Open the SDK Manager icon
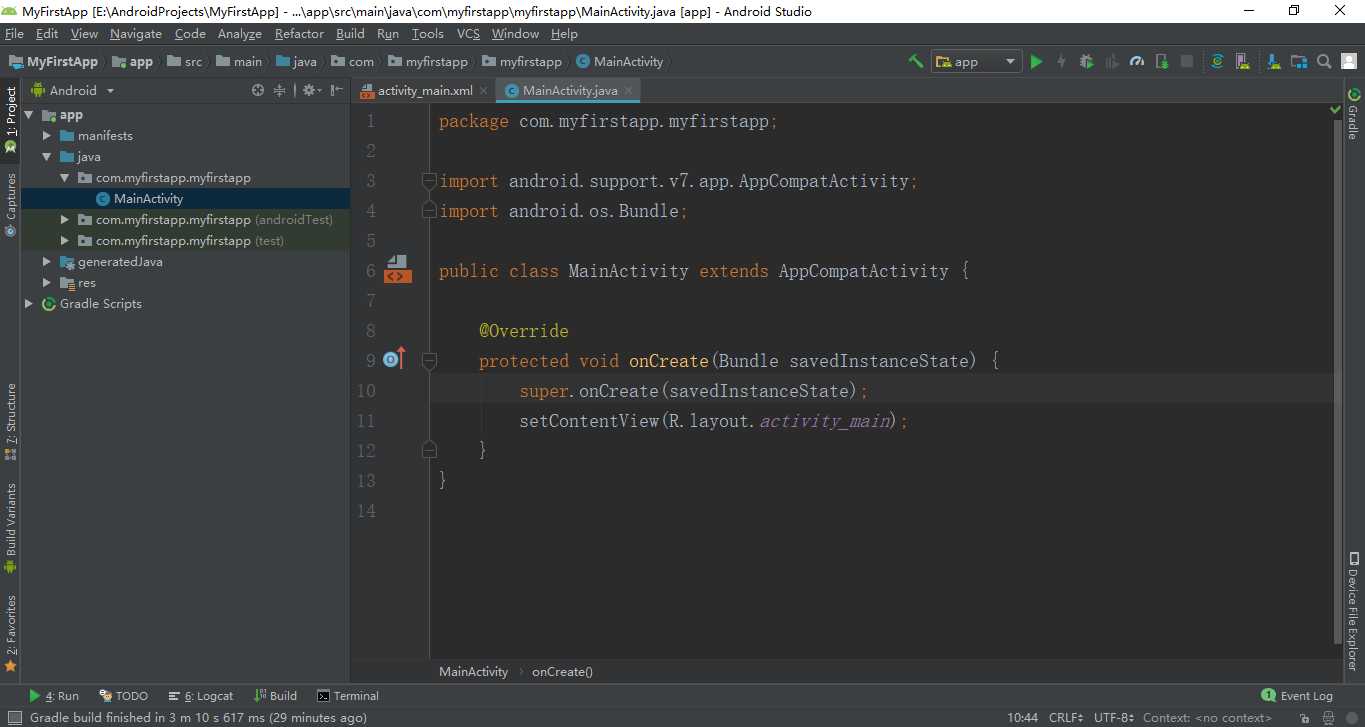 1273,62
